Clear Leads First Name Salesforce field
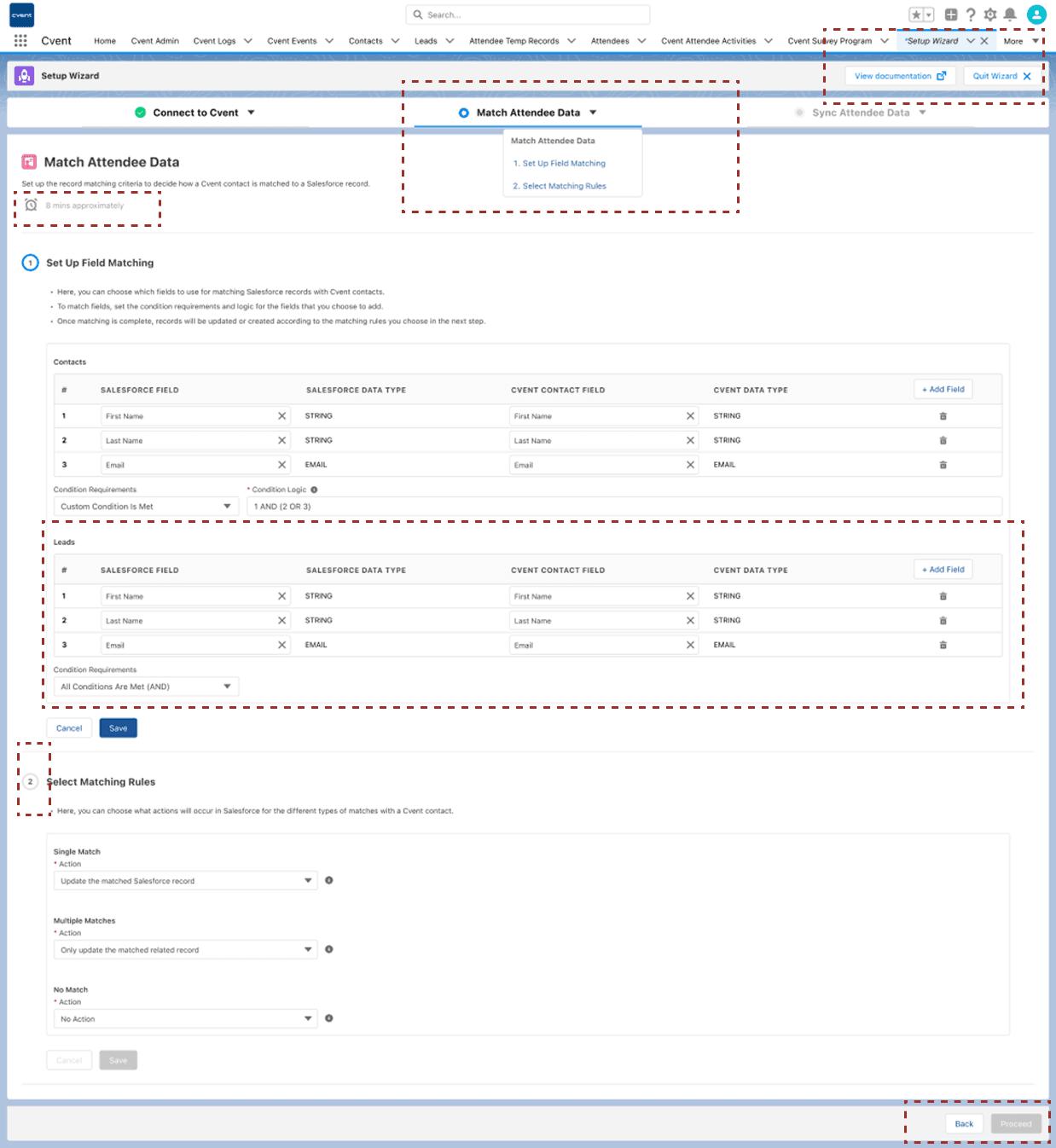 coord(281,596)
